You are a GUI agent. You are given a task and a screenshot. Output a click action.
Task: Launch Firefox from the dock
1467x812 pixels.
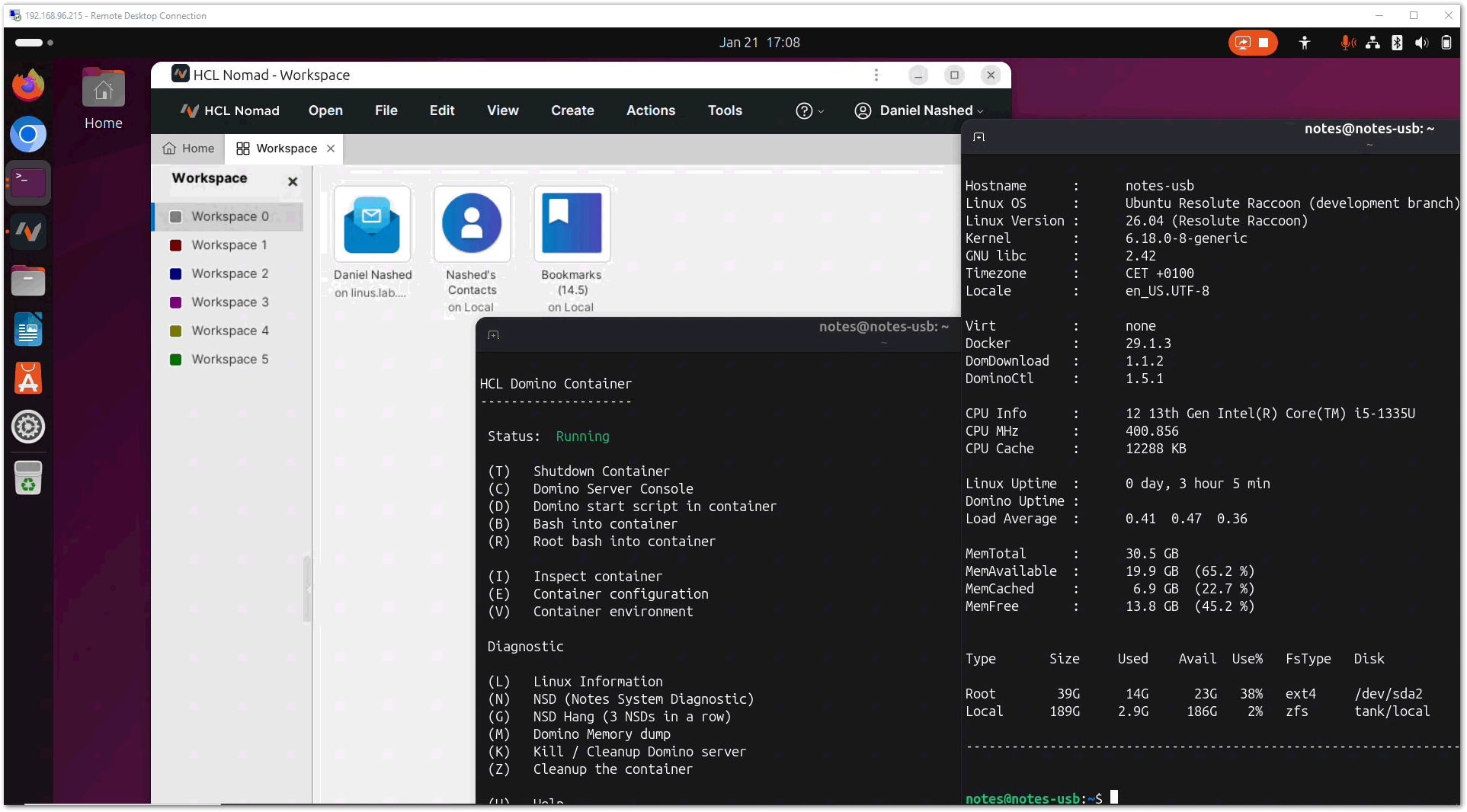[x=28, y=85]
